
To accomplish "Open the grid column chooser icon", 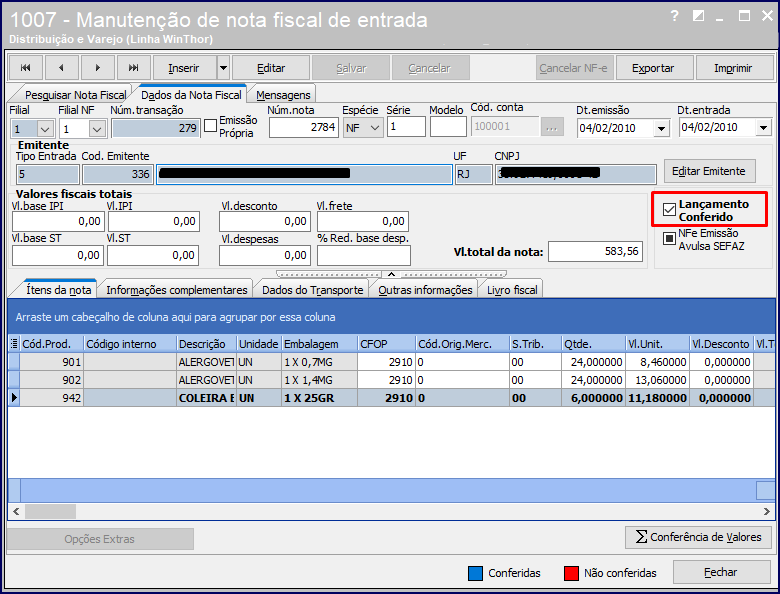I will tap(14, 344).
